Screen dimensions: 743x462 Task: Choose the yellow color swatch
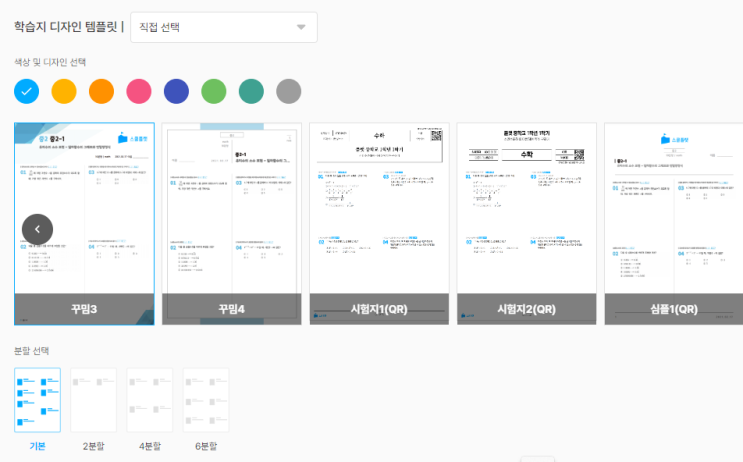pos(64,91)
